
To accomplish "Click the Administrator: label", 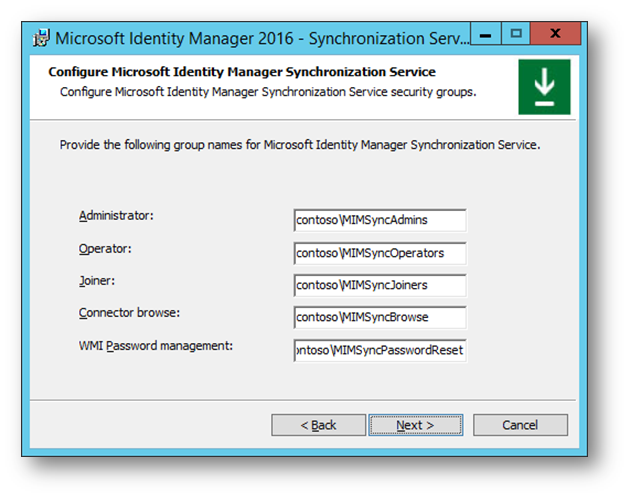I will click(x=116, y=216).
